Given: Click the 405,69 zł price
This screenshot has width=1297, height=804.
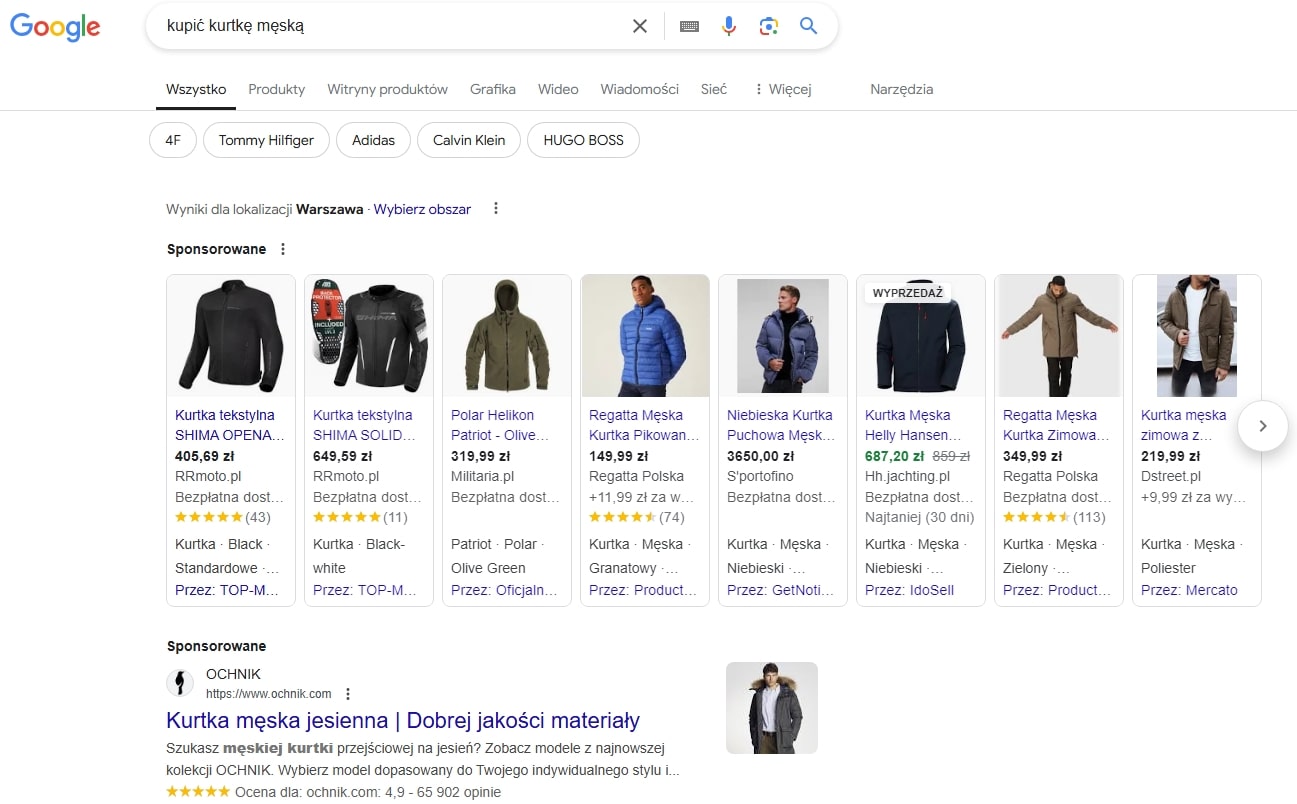Looking at the screenshot, I should tap(205, 456).
